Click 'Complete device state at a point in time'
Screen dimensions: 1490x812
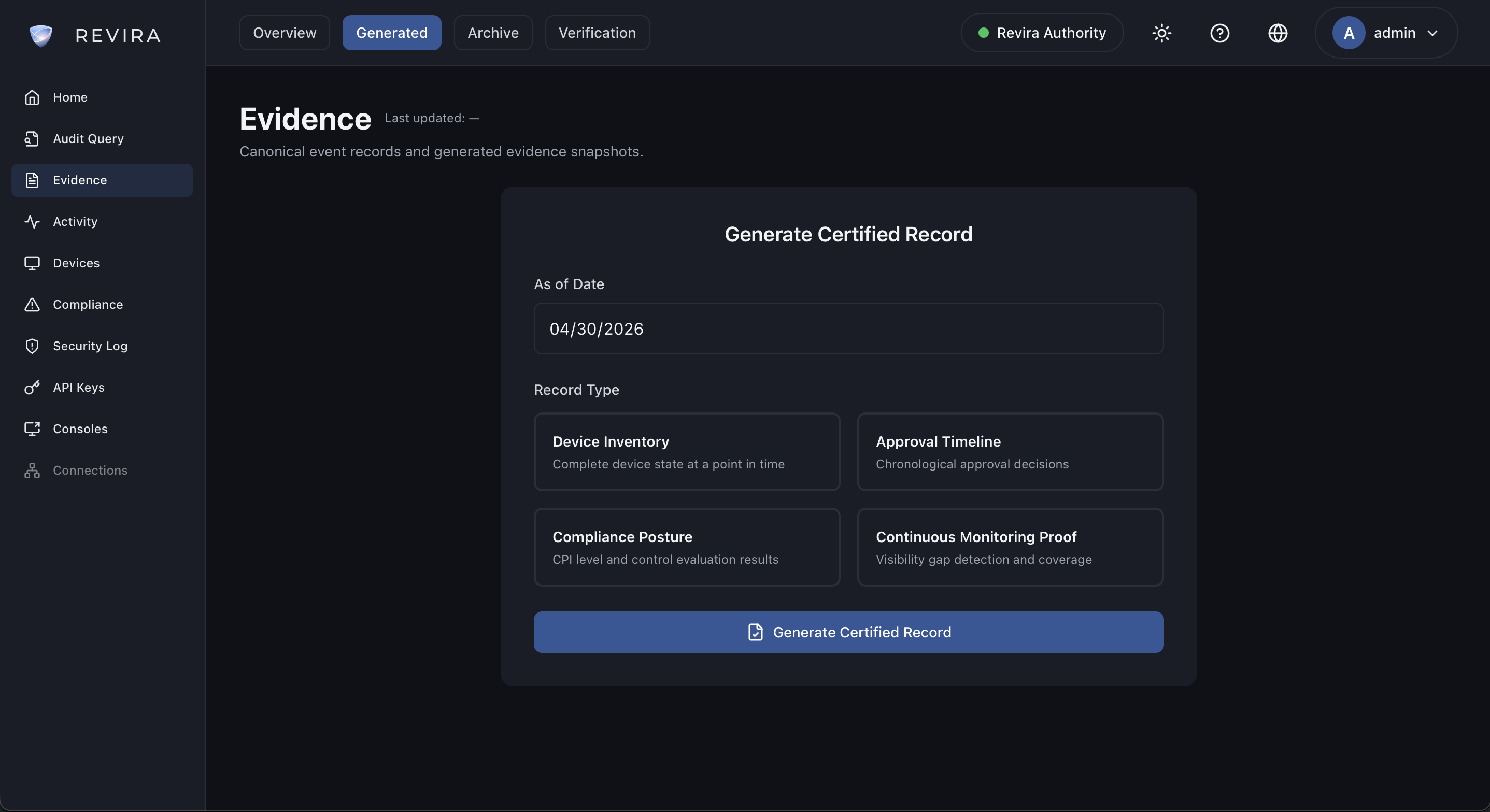668,464
